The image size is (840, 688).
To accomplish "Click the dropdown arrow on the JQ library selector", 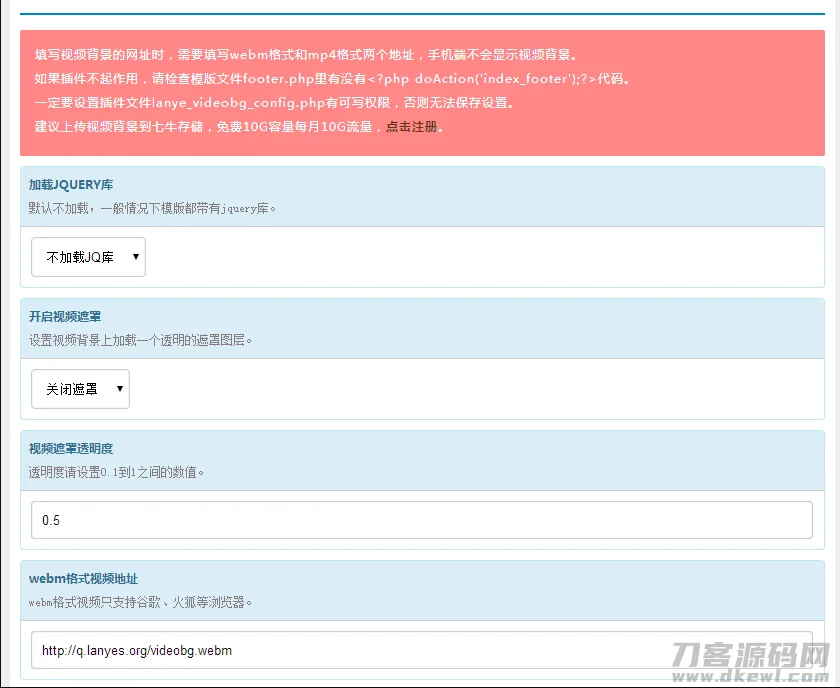I will coord(135,257).
